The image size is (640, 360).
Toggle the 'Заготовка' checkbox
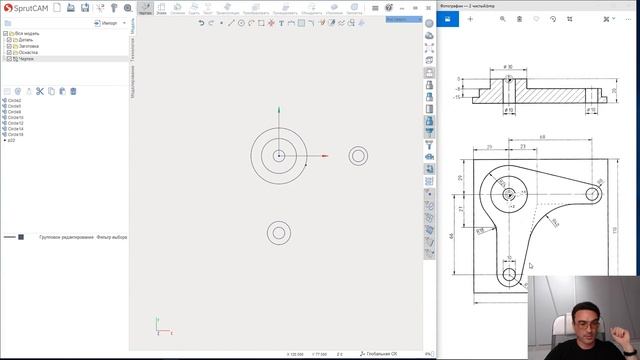point(9,46)
